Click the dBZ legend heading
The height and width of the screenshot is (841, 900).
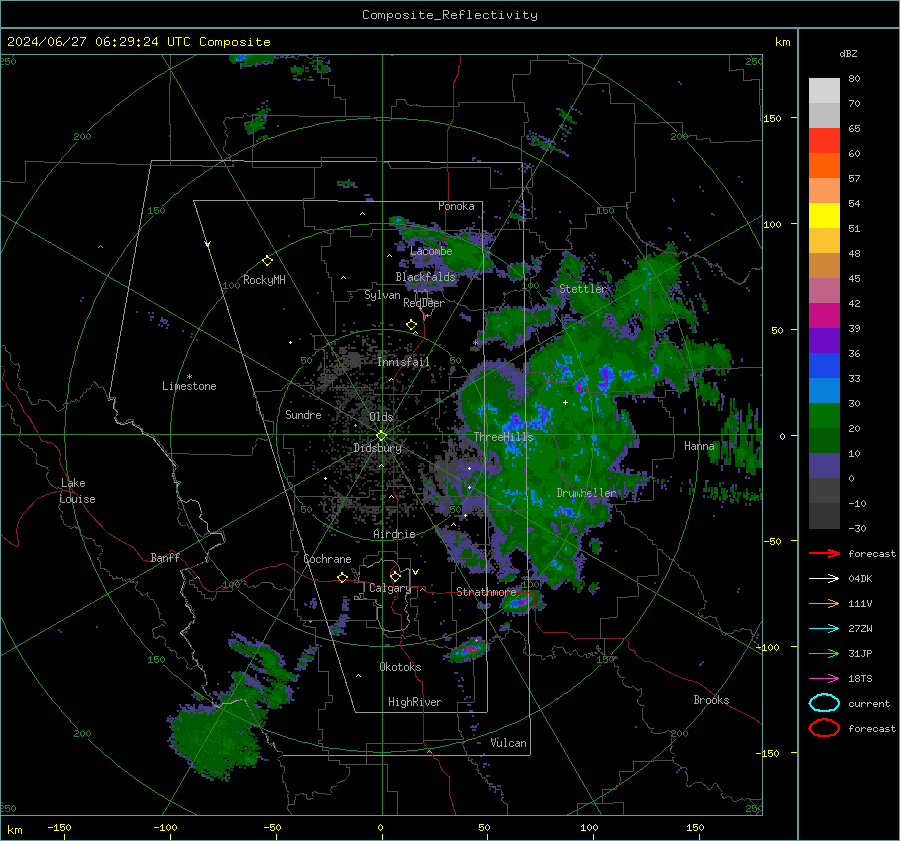coord(848,53)
